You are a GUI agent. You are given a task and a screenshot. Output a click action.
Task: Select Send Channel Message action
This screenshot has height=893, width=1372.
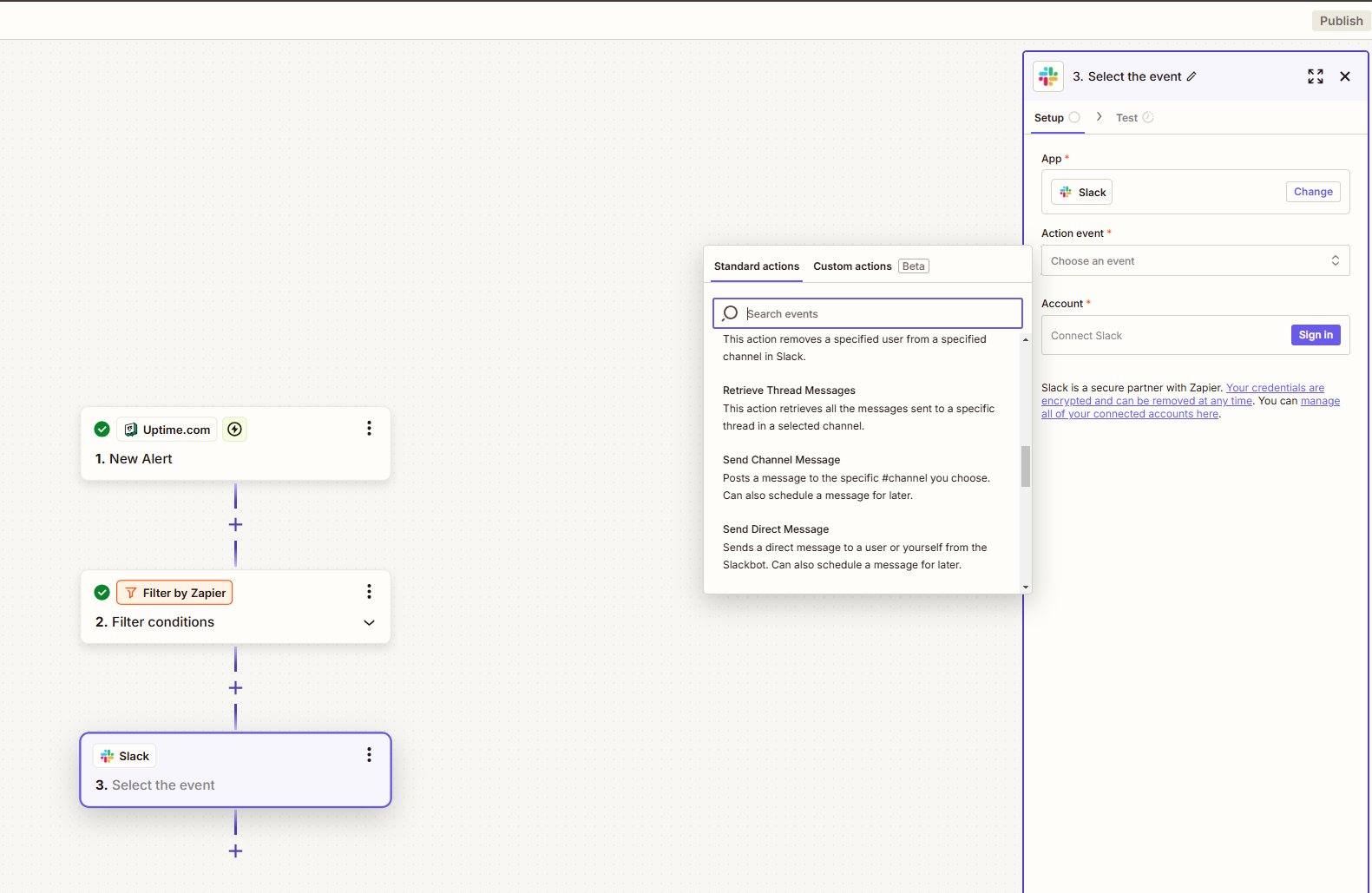click(x=859, y=477)
